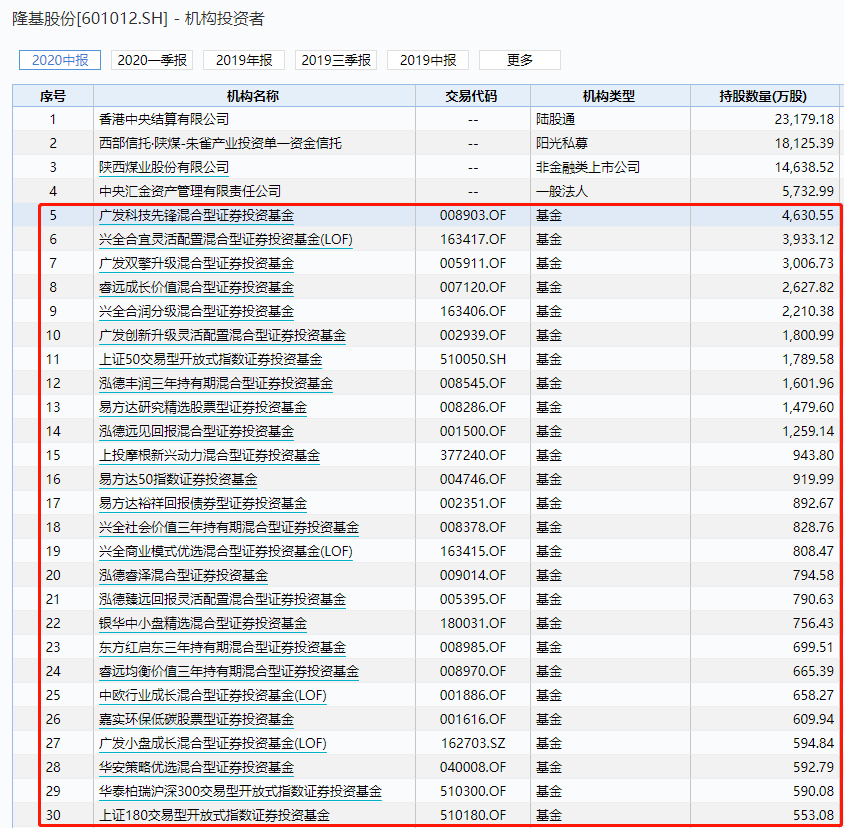Switch to the 2019中报 tab
Image resolution: width=844 pixels, height=828 pixels.
click(430, 60)
